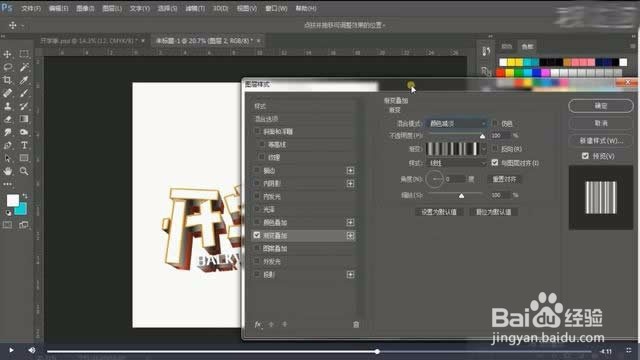The height and width of the screenshot is (360, 640).
Task: Select the Clone Stamp tool
Action: pos(7,106)
